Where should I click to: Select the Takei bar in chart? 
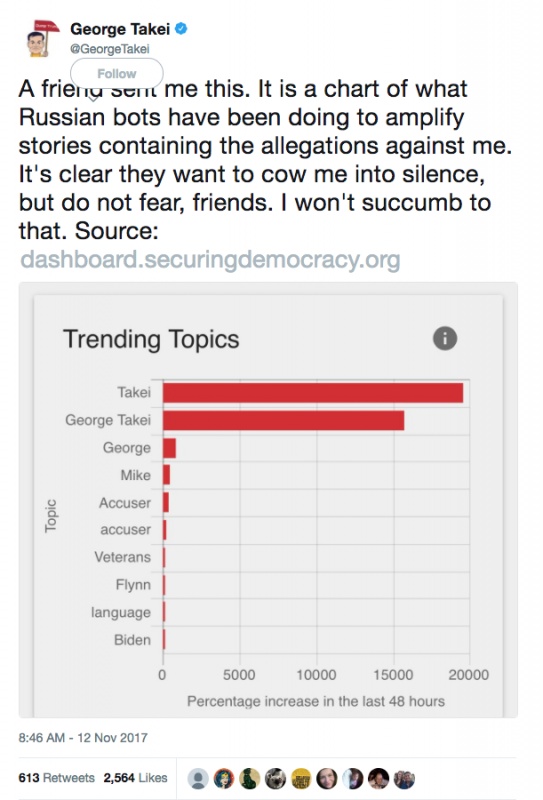(x=313, y=393)
